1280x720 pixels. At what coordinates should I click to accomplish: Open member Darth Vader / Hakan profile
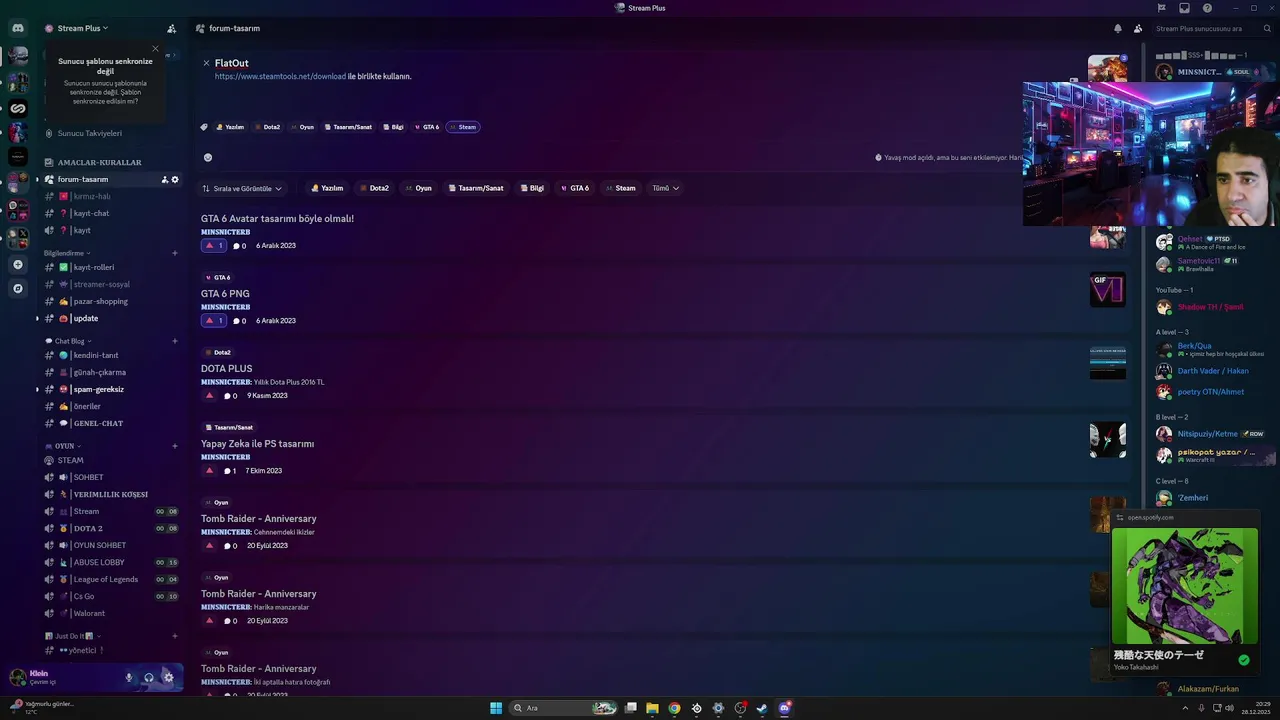coord(1212,371)
